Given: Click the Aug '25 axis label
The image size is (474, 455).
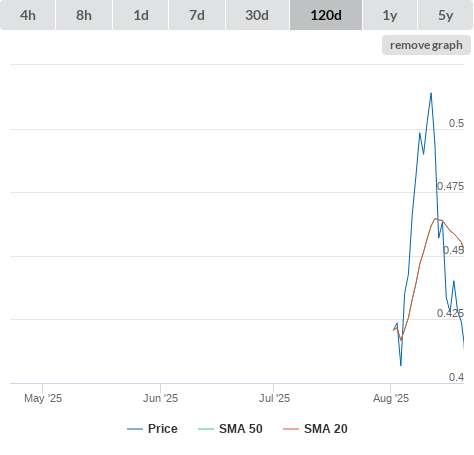Looking at the screenshot, I should coord(391,398).
